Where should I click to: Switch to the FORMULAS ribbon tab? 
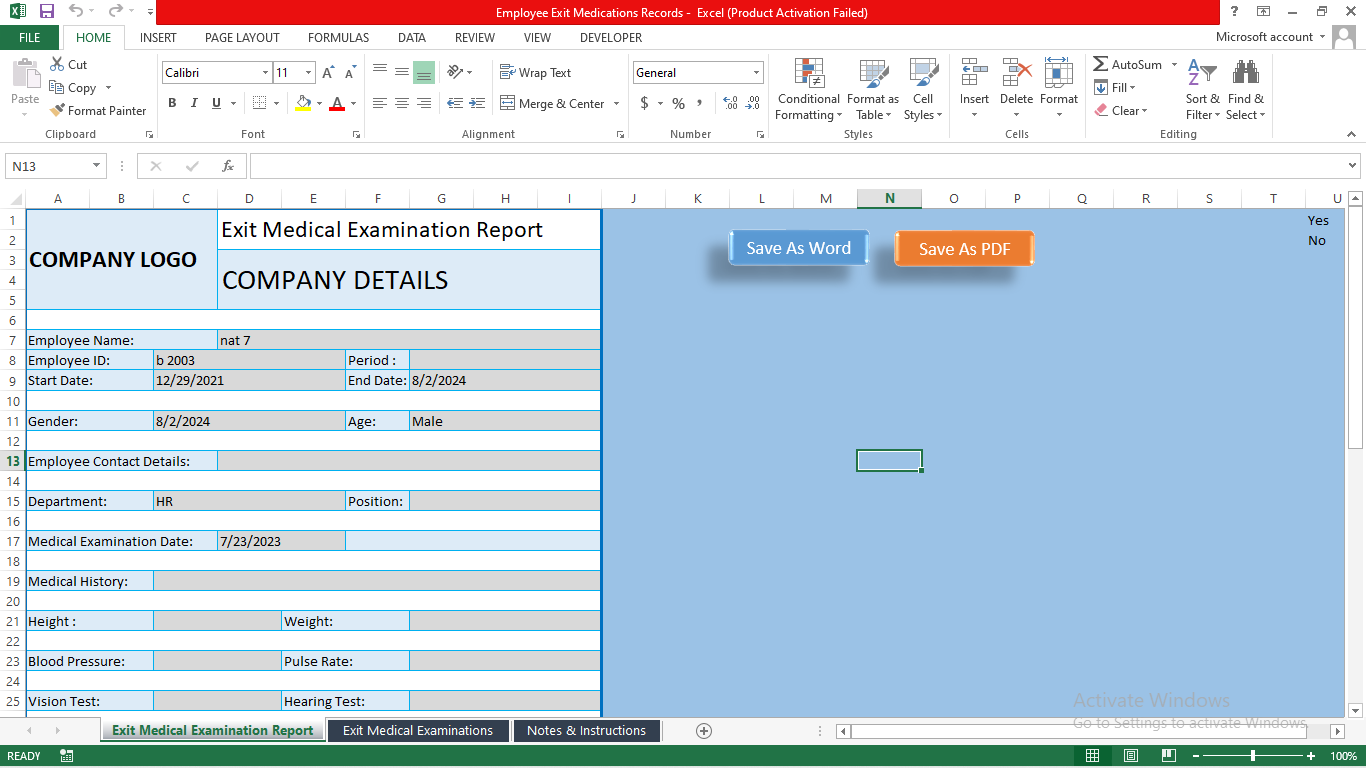coord(338,38)
